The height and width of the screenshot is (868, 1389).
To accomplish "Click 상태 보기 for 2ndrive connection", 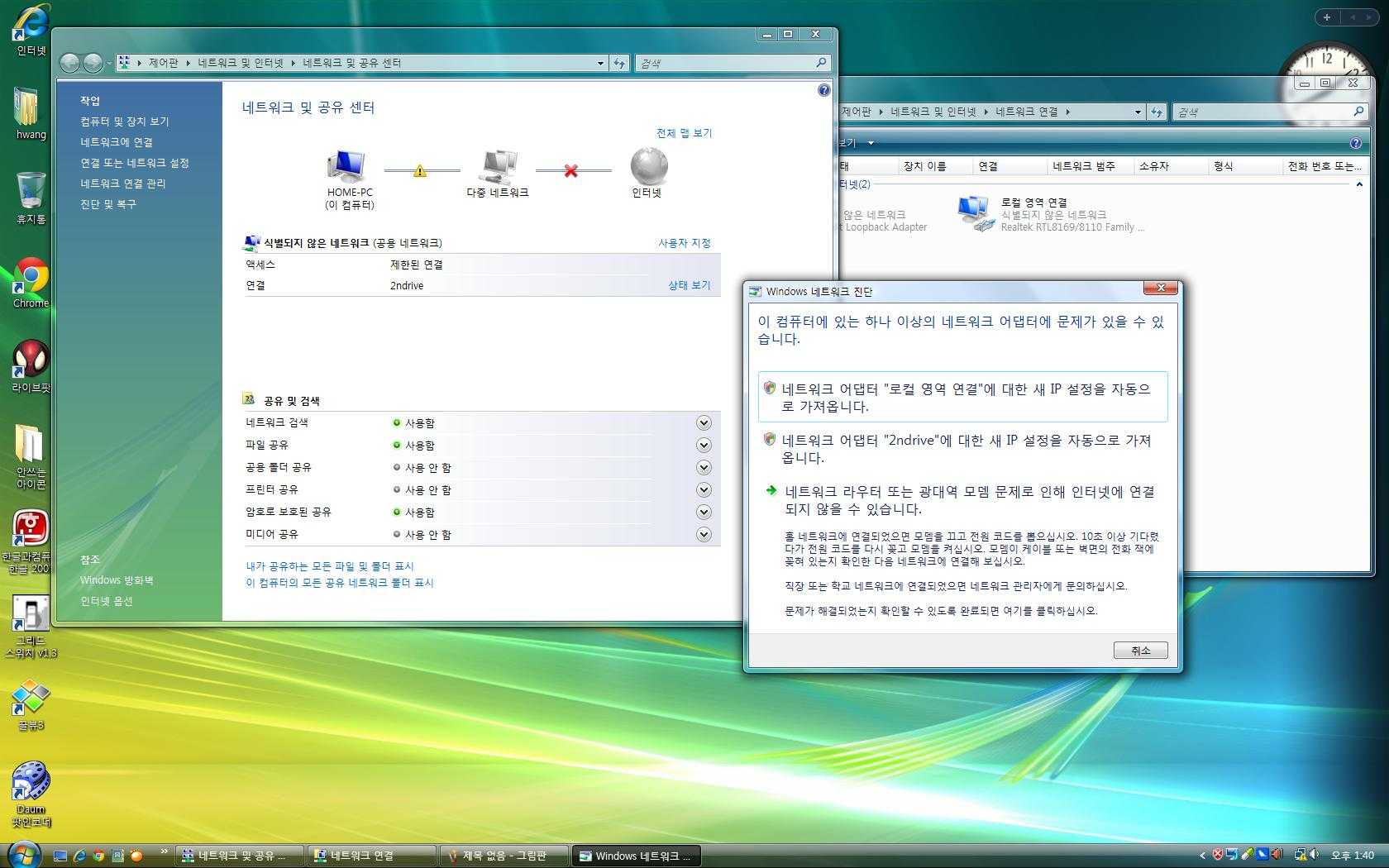I will [x=689, y=285].
